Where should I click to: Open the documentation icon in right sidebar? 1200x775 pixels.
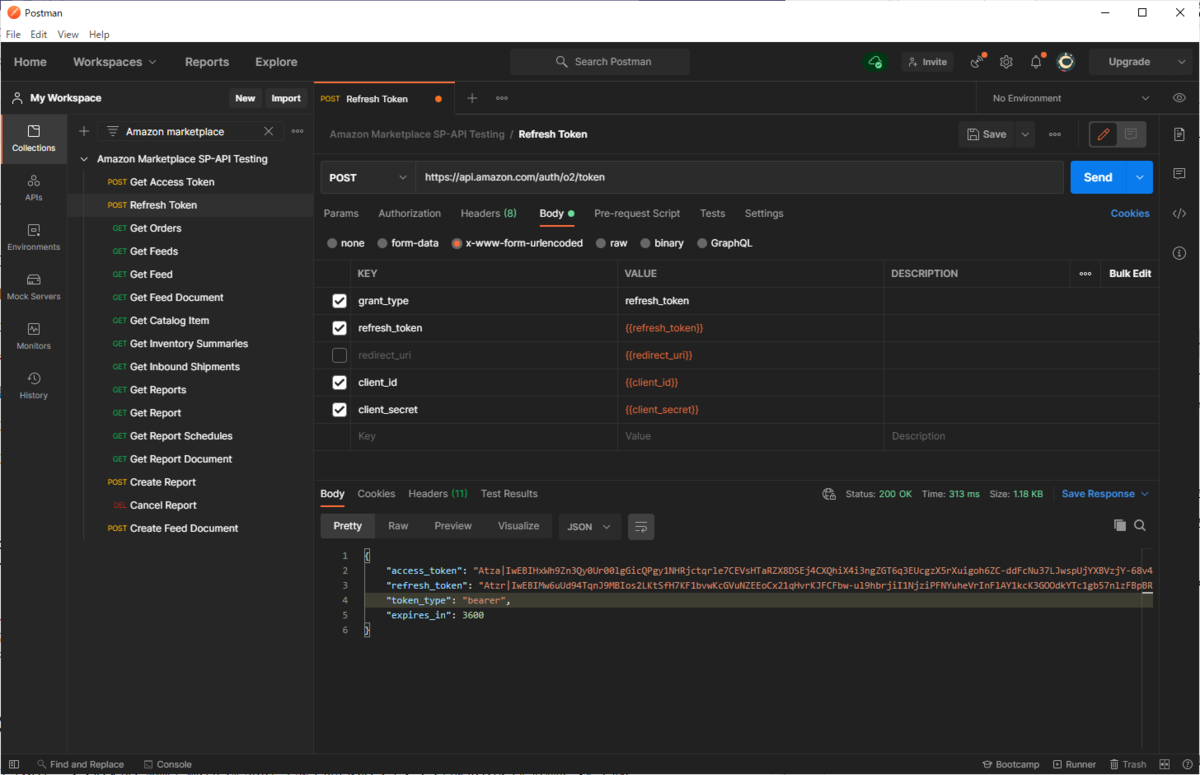click(1180, 134)
